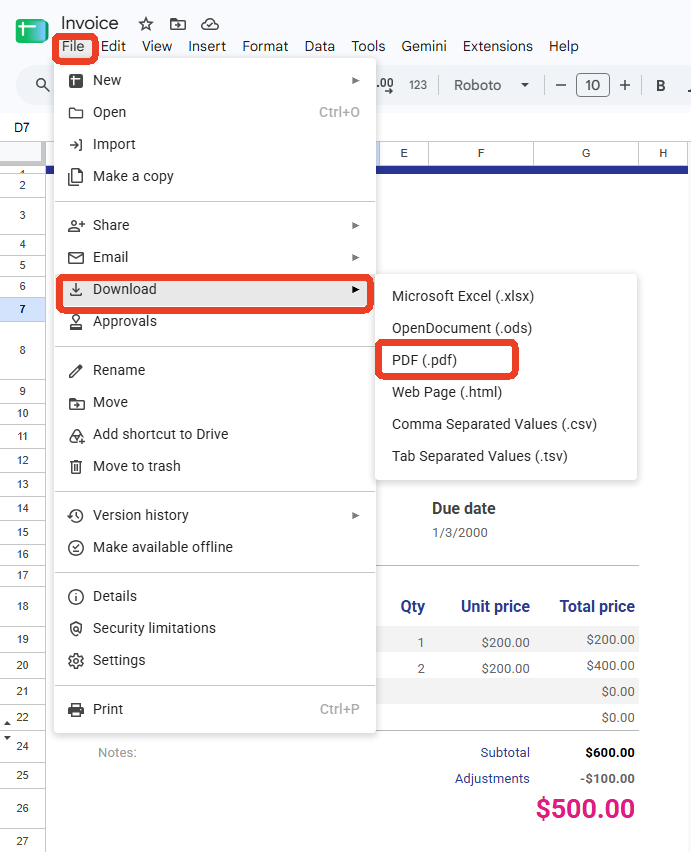The width and height of the screenshot is (691, 852).
Task: Download as Tab Separated Values (.tsv)
Action: coord(506,457)
